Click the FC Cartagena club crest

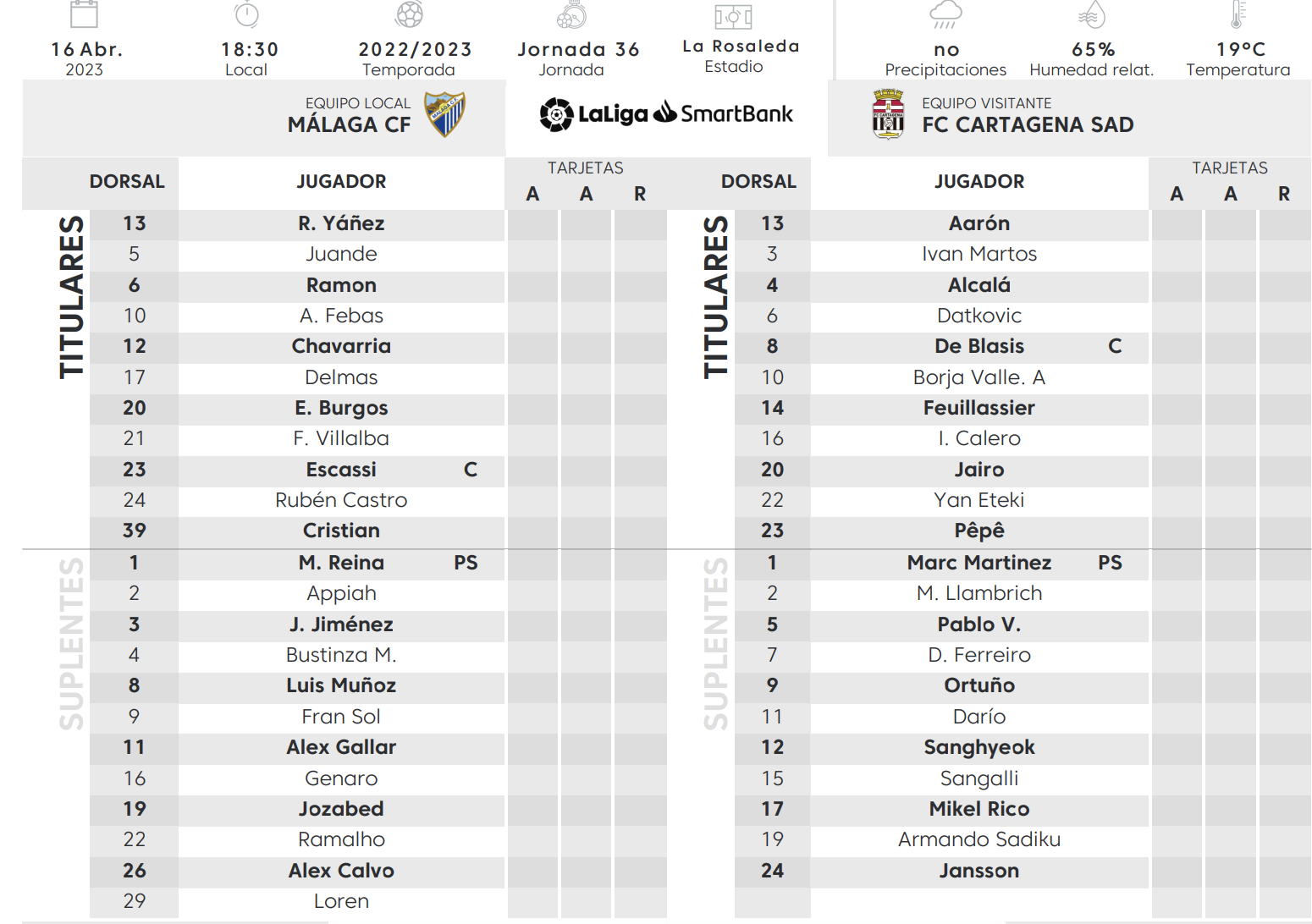888,114
